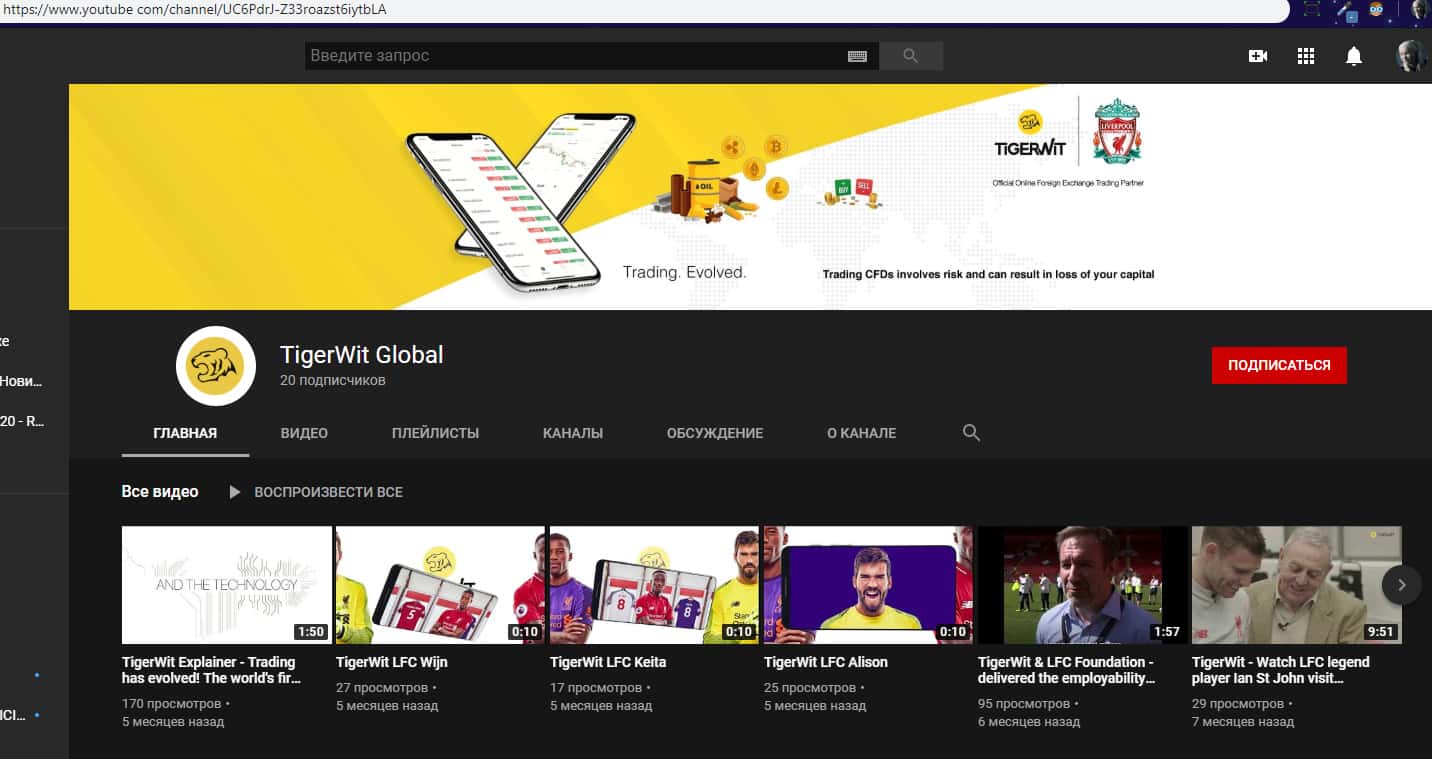Viewport: 1432px width, 759px height.
Task: Click the create video camera icon
Action: coord(1258,56)
